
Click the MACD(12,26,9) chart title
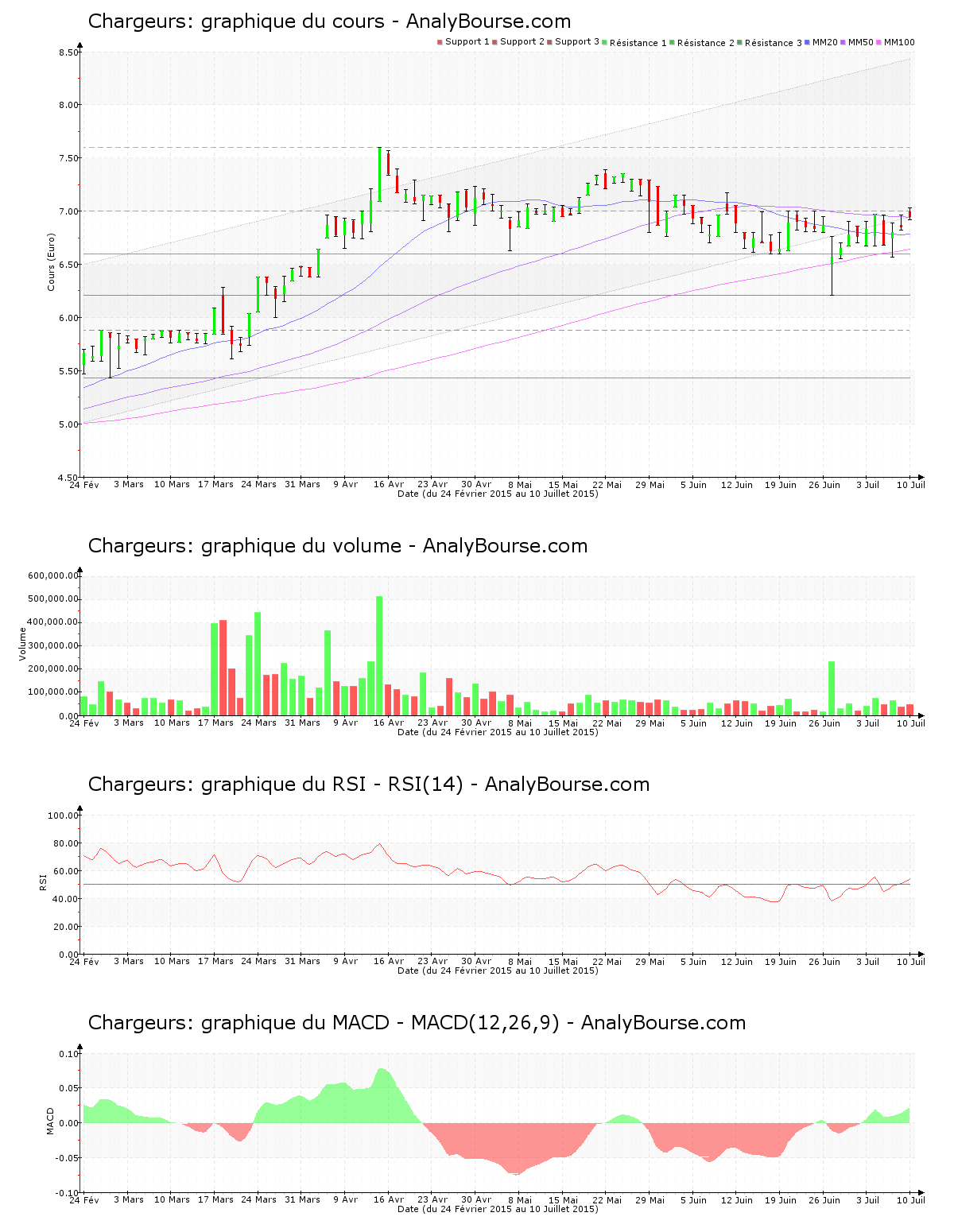(417, 1023)
